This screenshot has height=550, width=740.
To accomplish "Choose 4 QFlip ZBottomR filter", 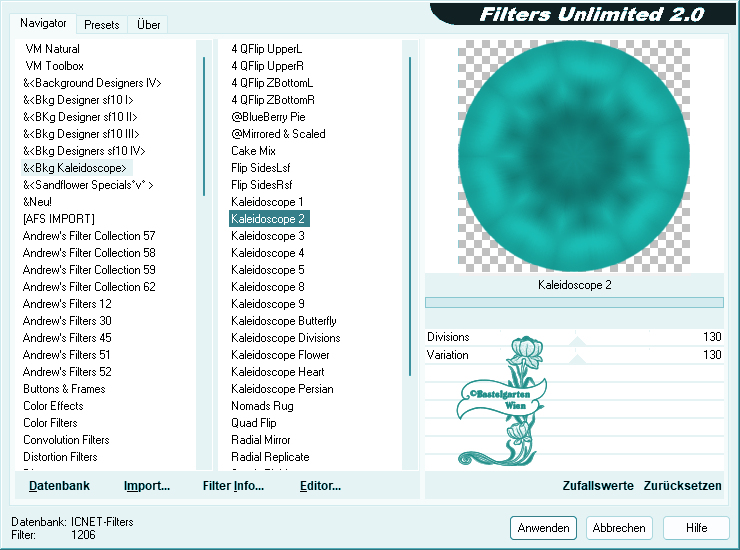I will [273, 100].
